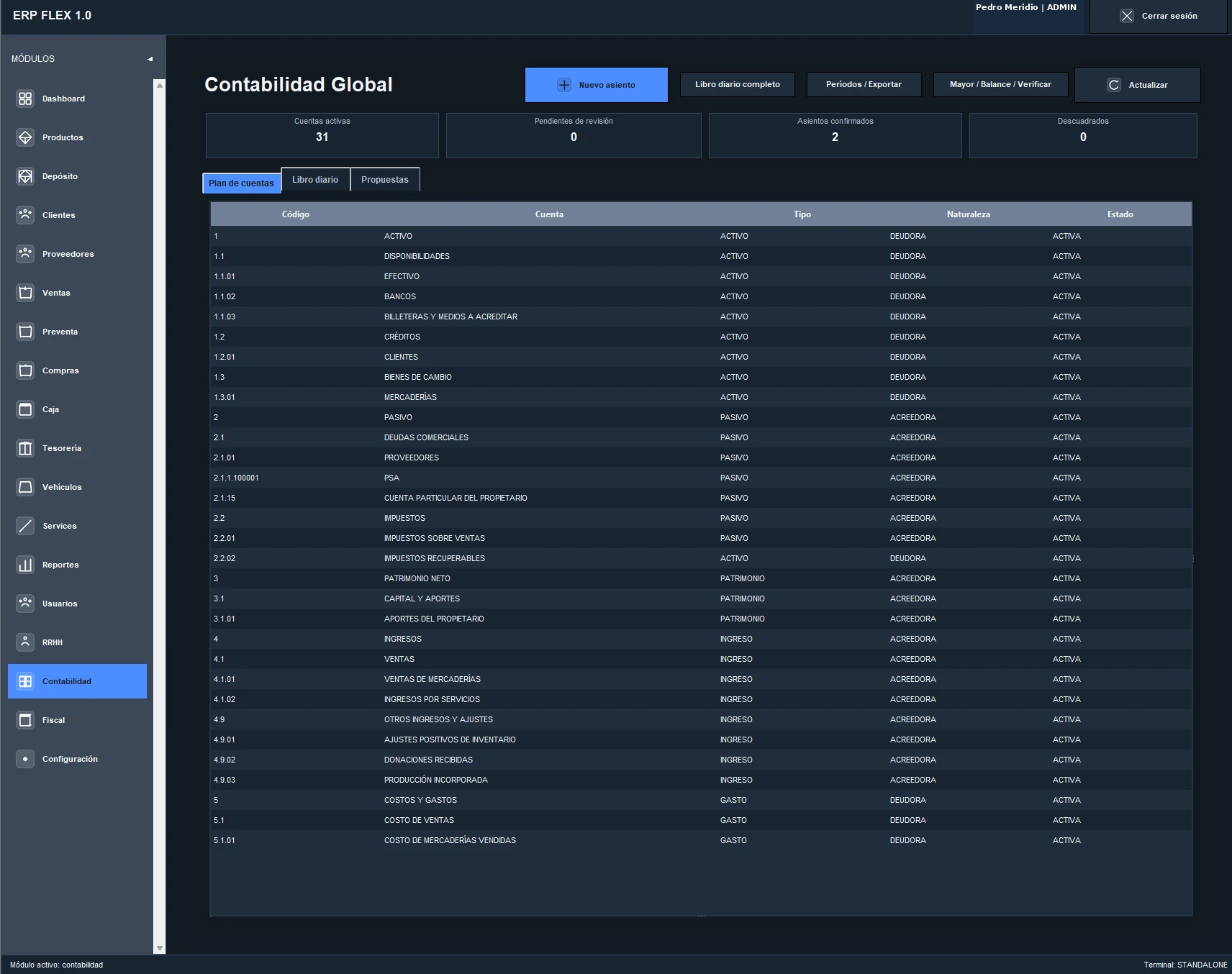Switch to the Plan de cuentas tab
This screenshot has height=974, width=1232.
point(241,183)
